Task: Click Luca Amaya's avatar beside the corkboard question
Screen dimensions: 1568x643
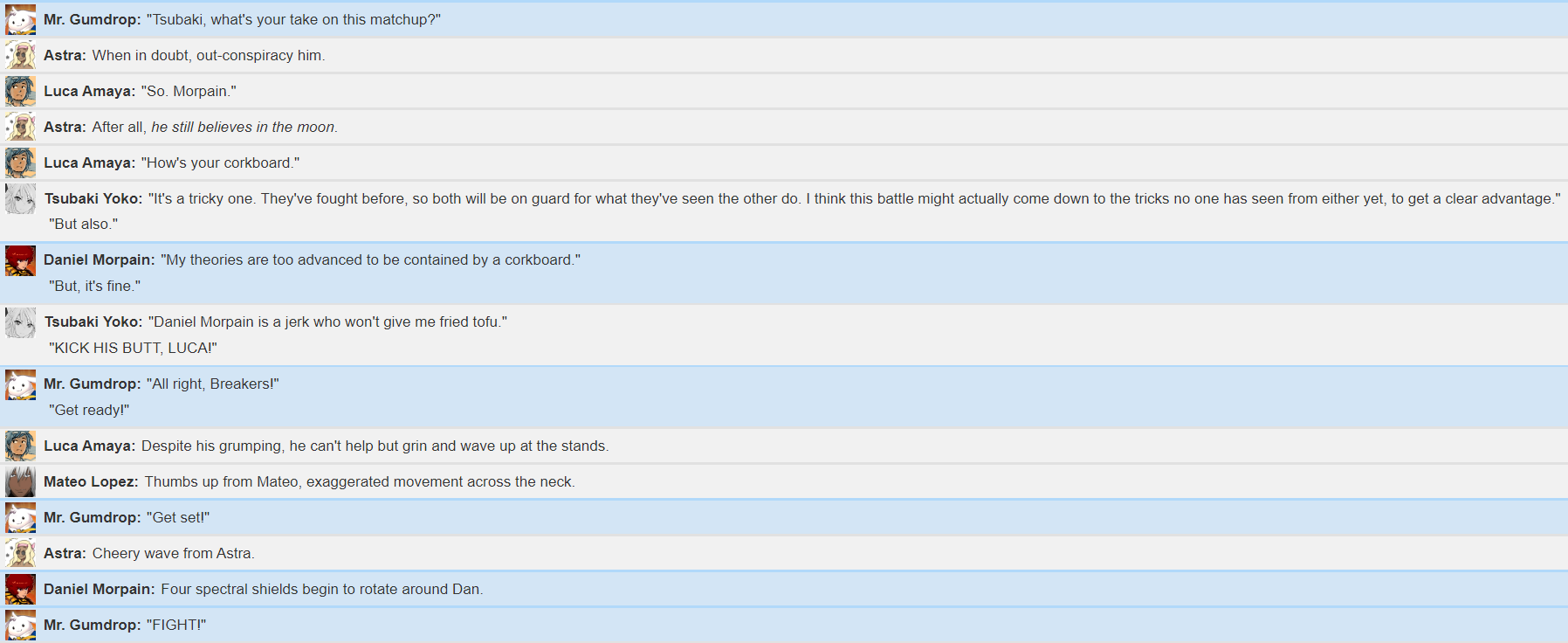Action: coord(21,163)
